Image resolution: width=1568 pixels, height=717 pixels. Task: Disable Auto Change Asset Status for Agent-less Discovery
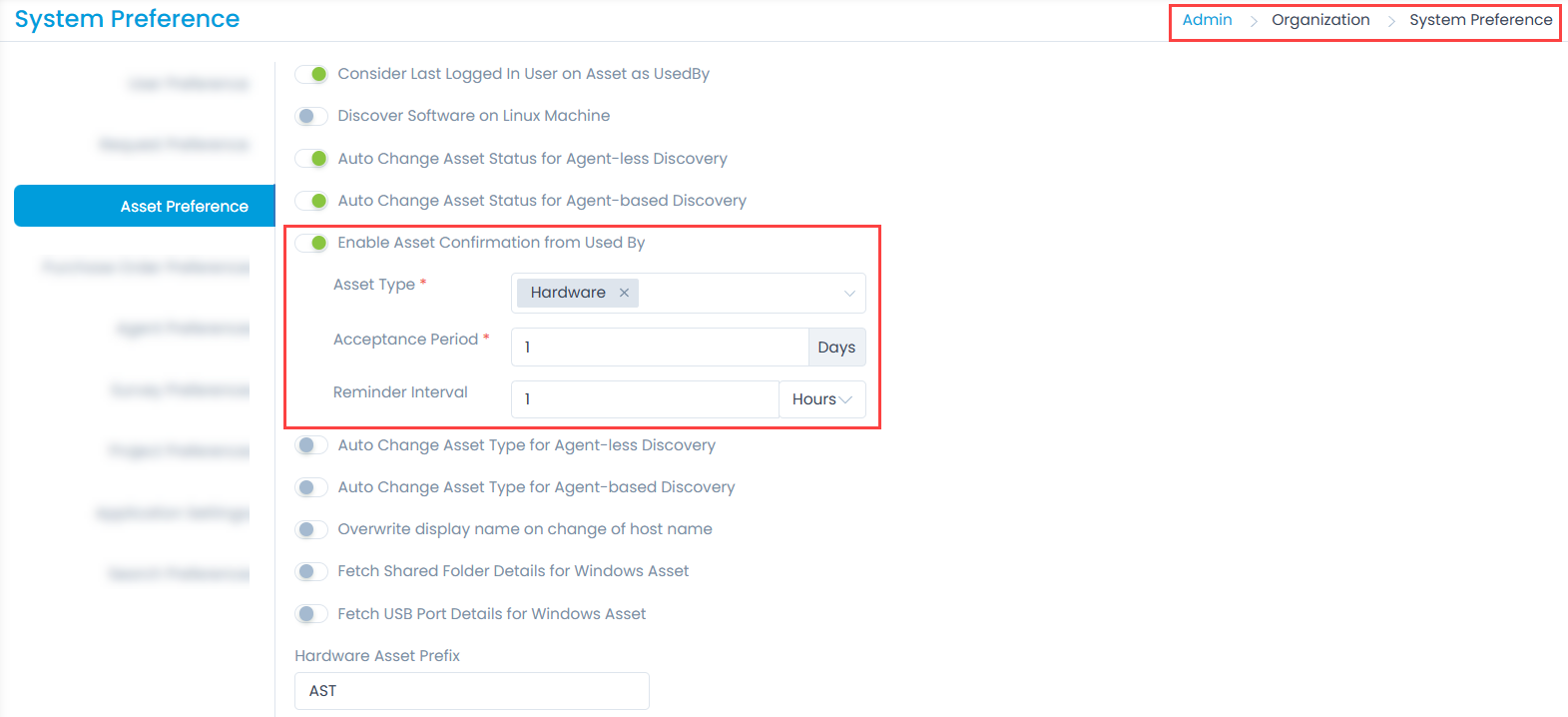[311, 159]
